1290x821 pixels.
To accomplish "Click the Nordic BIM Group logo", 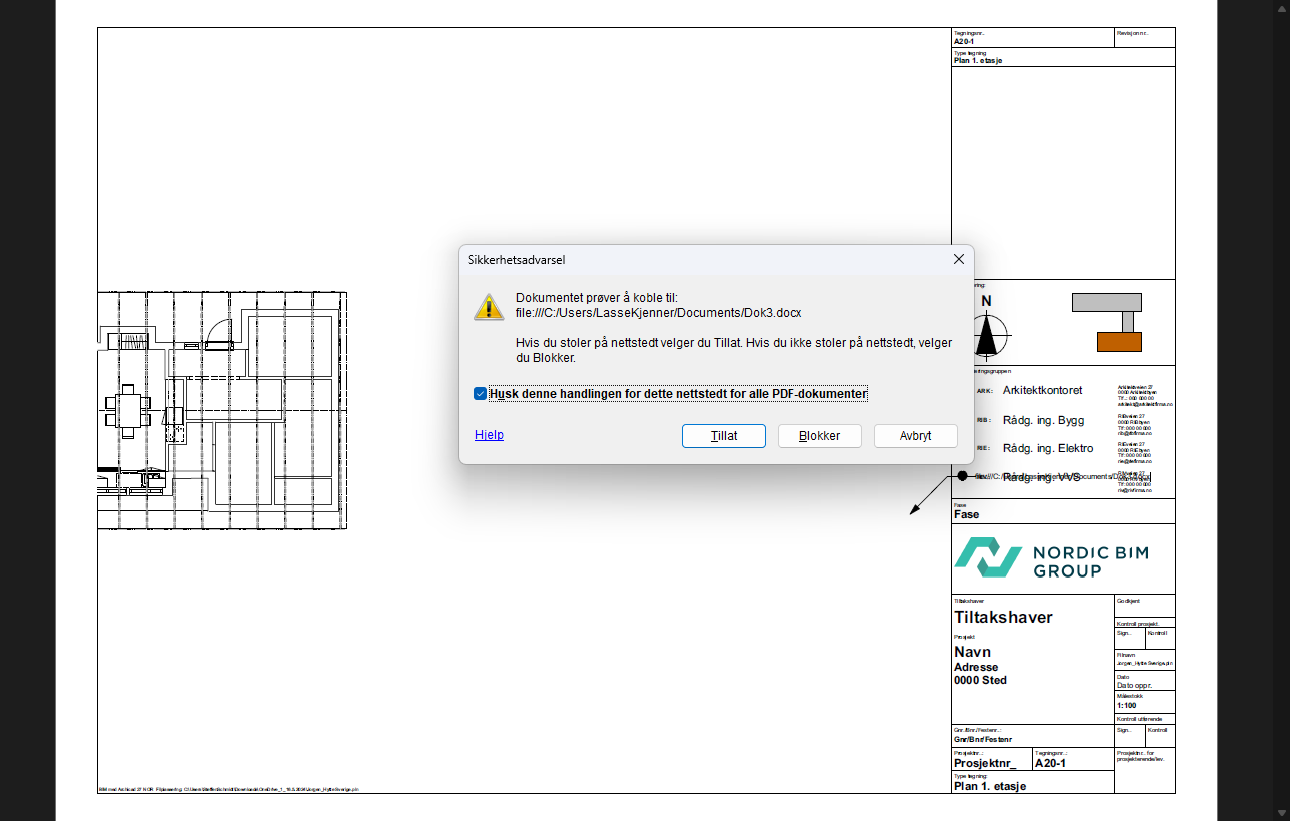I will coord(1050,558).
